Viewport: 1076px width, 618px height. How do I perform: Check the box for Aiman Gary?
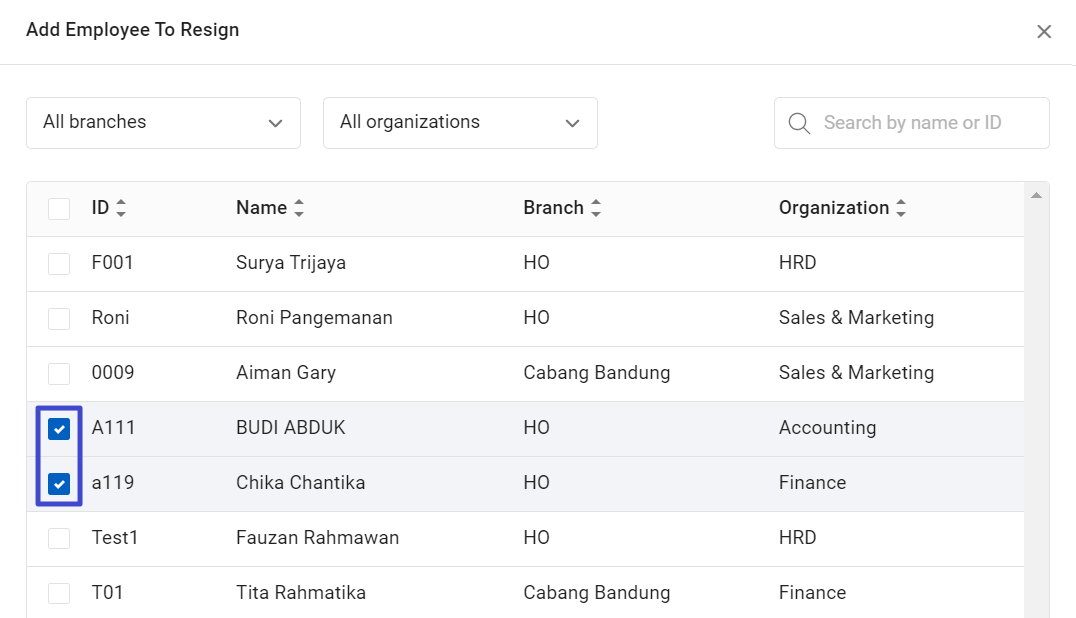(59, 374)
